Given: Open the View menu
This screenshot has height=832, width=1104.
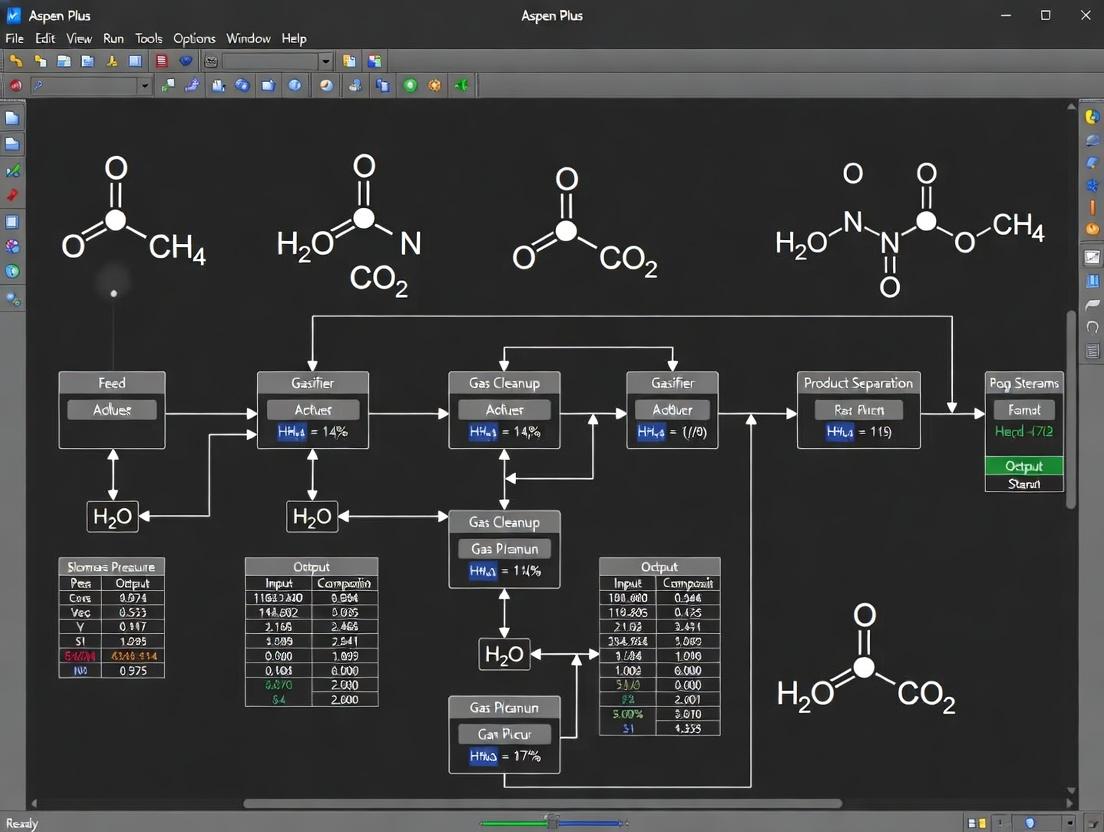Looking at the screenshot, I should click(79, 38).
